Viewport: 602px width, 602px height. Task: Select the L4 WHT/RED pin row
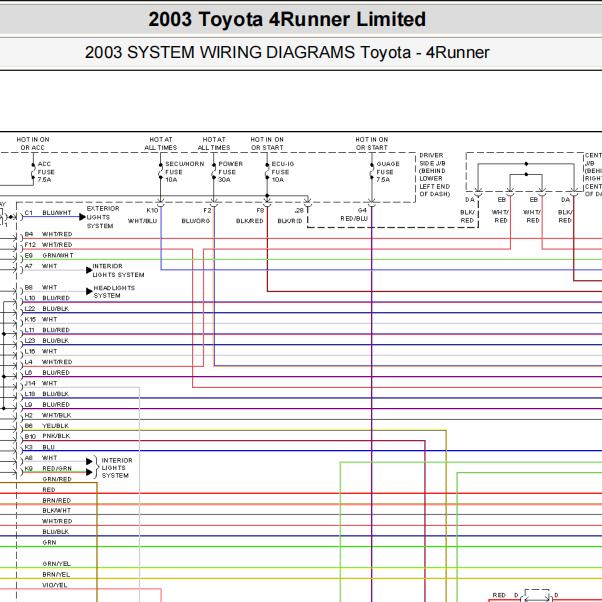[48, 362]
